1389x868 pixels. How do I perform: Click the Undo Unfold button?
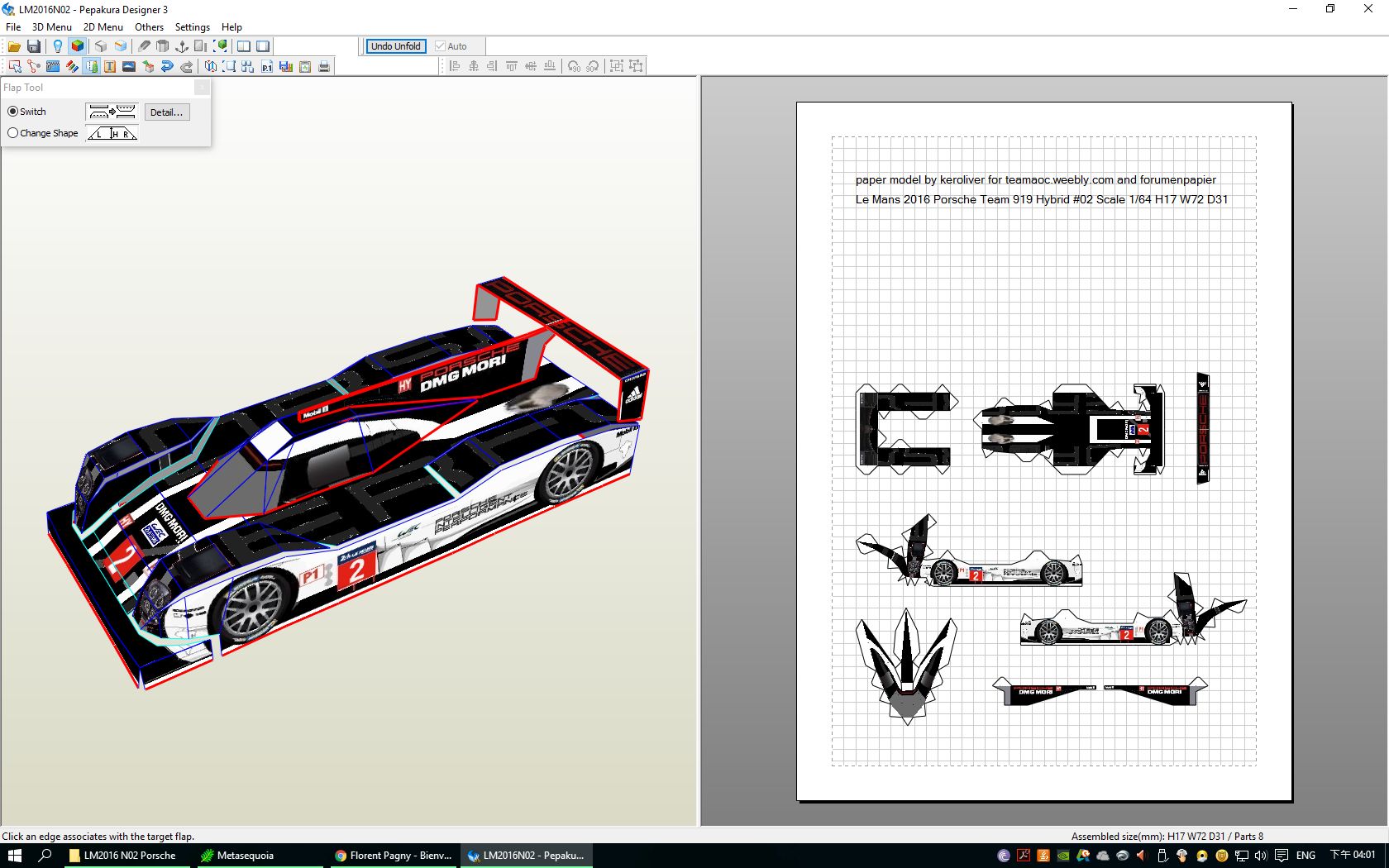coord(395,46)
